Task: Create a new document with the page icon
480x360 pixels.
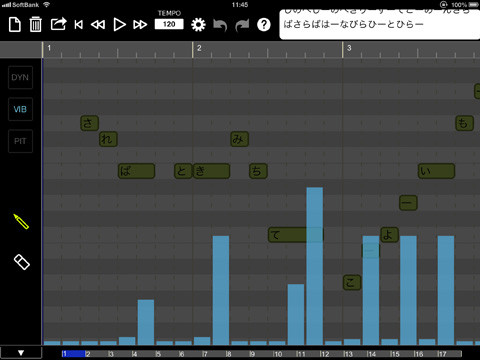Action: [15, 24]
